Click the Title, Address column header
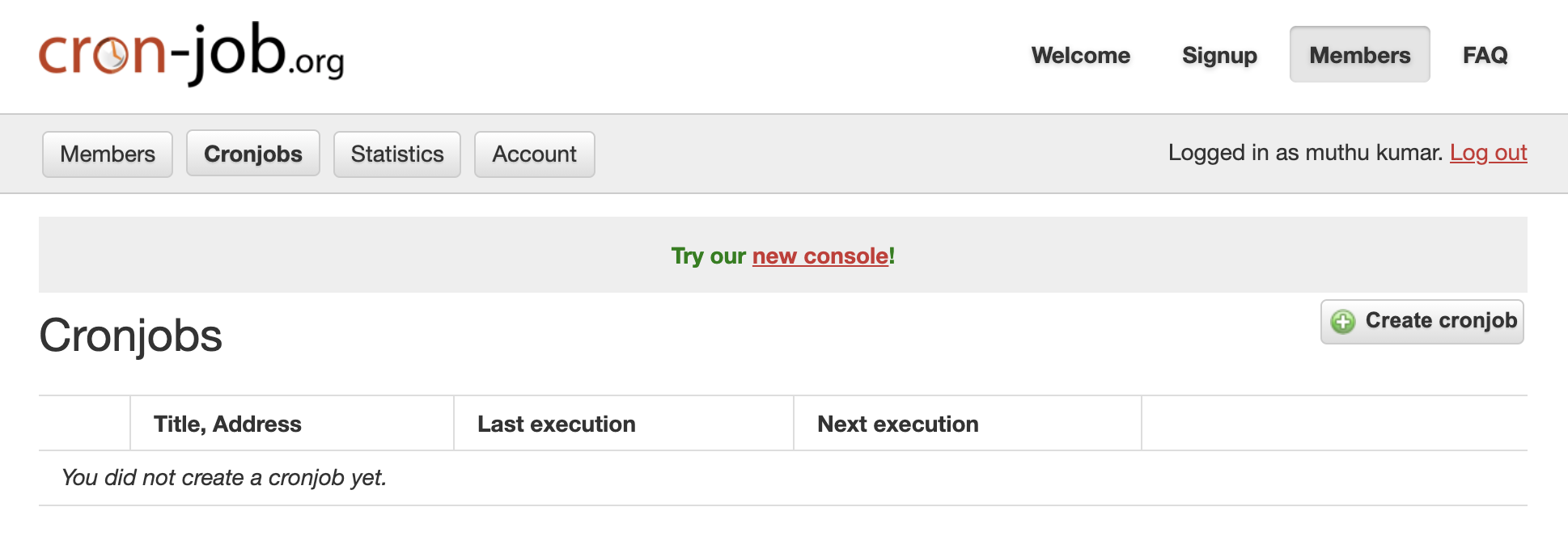 point(227,424)
